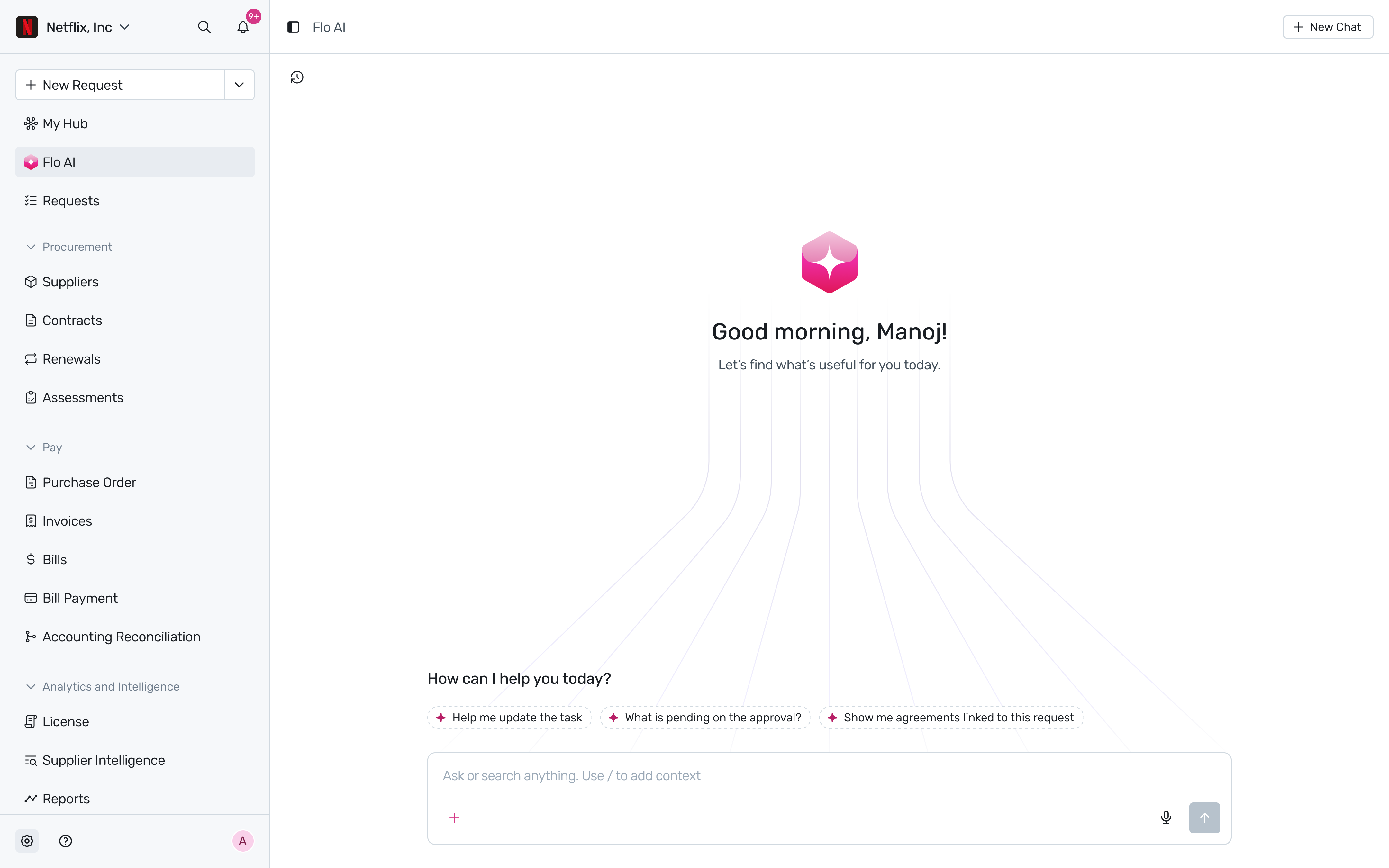Image resolution: width=1389 pixels, height=868 pixels.
Task: Navigate to Bill Payment
Action: tap(135, 598)
